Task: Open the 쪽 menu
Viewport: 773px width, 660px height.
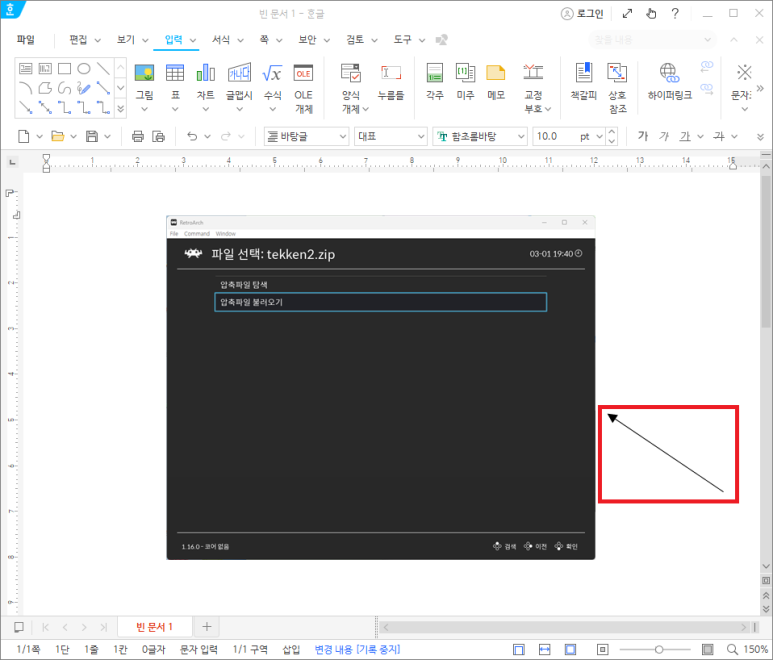Action: click(x=264, y=40)
